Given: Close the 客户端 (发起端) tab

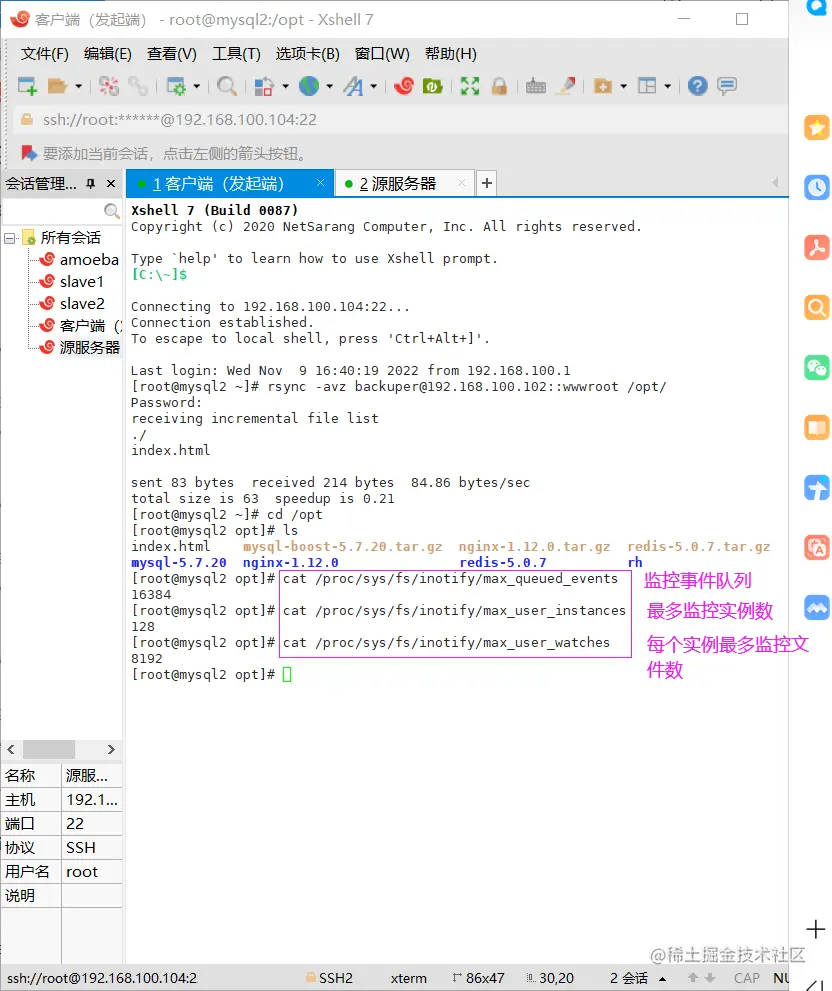Looking at the screenshot, I should (321, 183).
